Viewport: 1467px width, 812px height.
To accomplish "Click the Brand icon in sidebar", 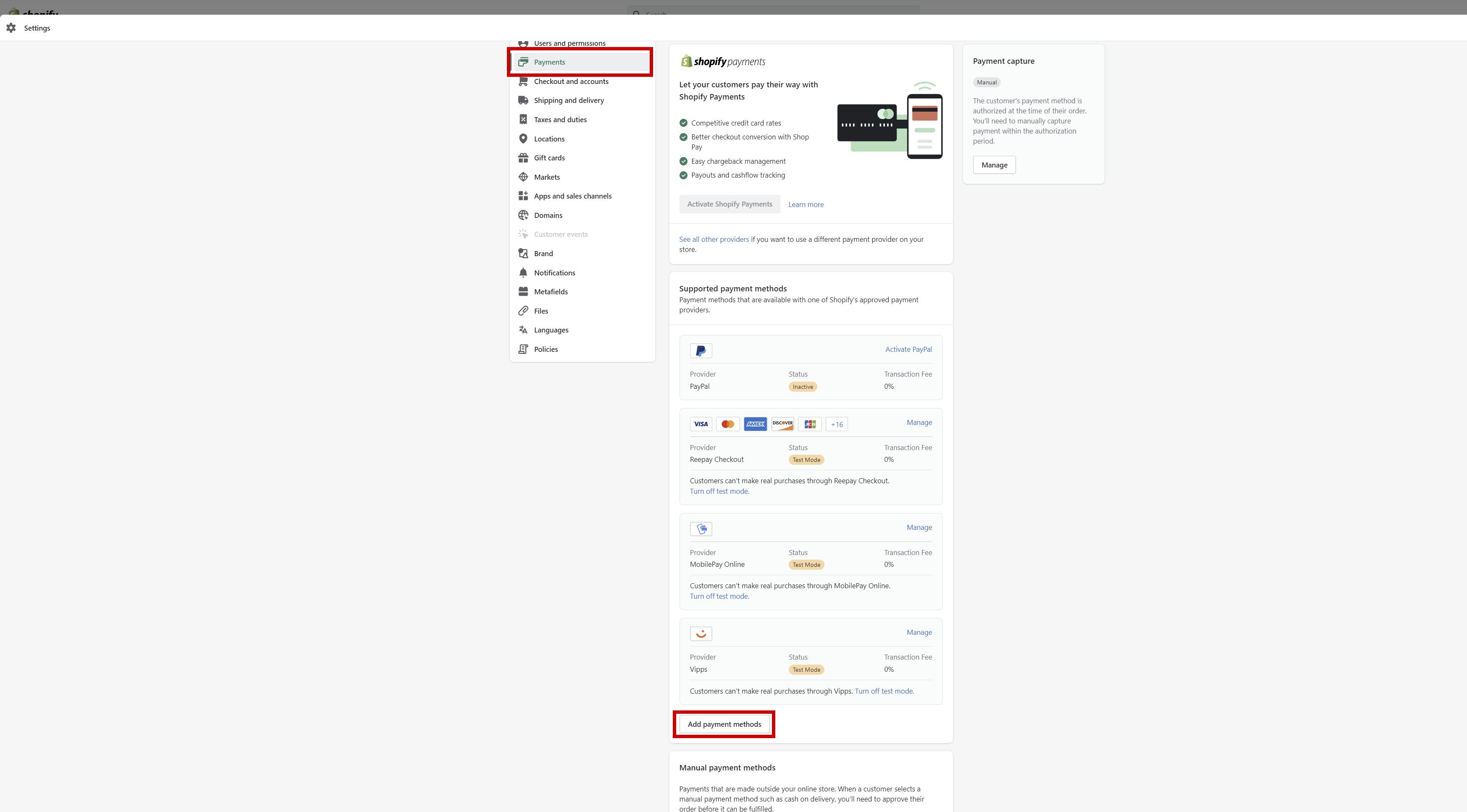I will [523, 254].
